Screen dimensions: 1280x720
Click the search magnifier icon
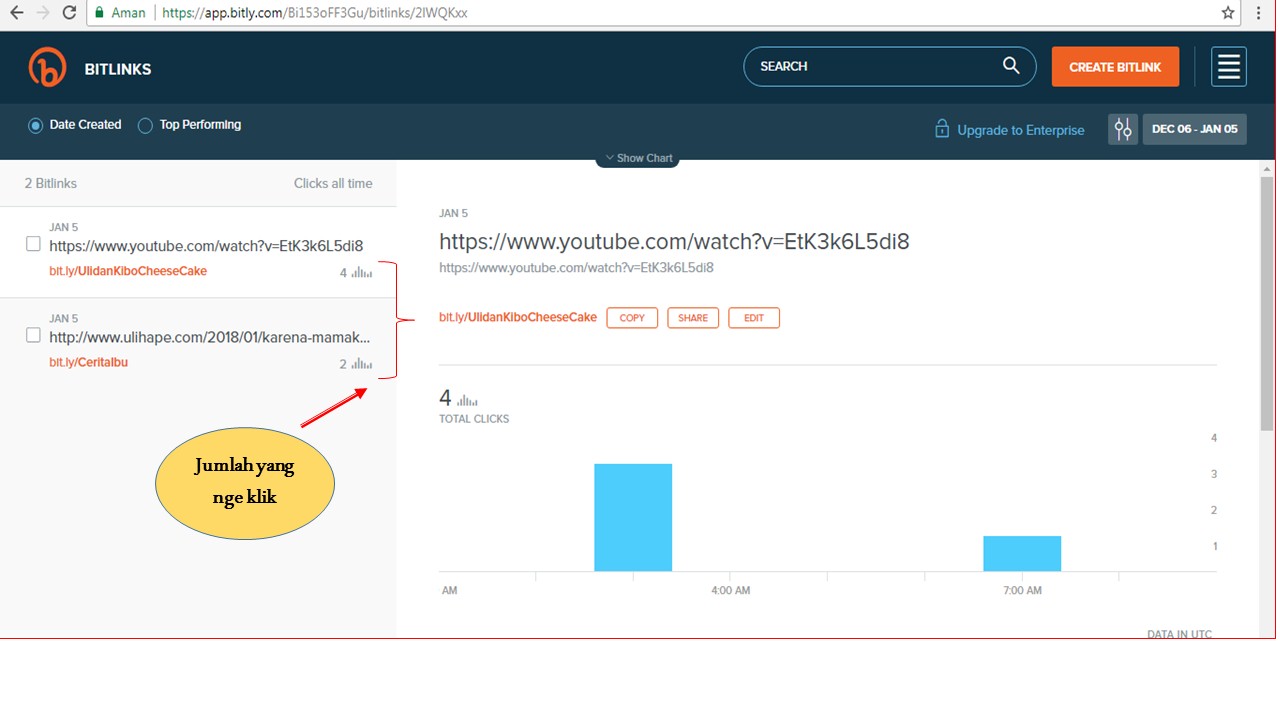pos(1010,66)
